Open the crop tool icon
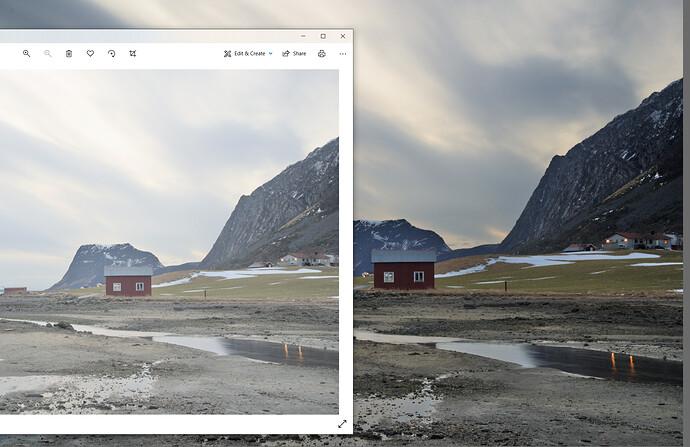Screen dimensions: 690x447 [x=132, y=54]
